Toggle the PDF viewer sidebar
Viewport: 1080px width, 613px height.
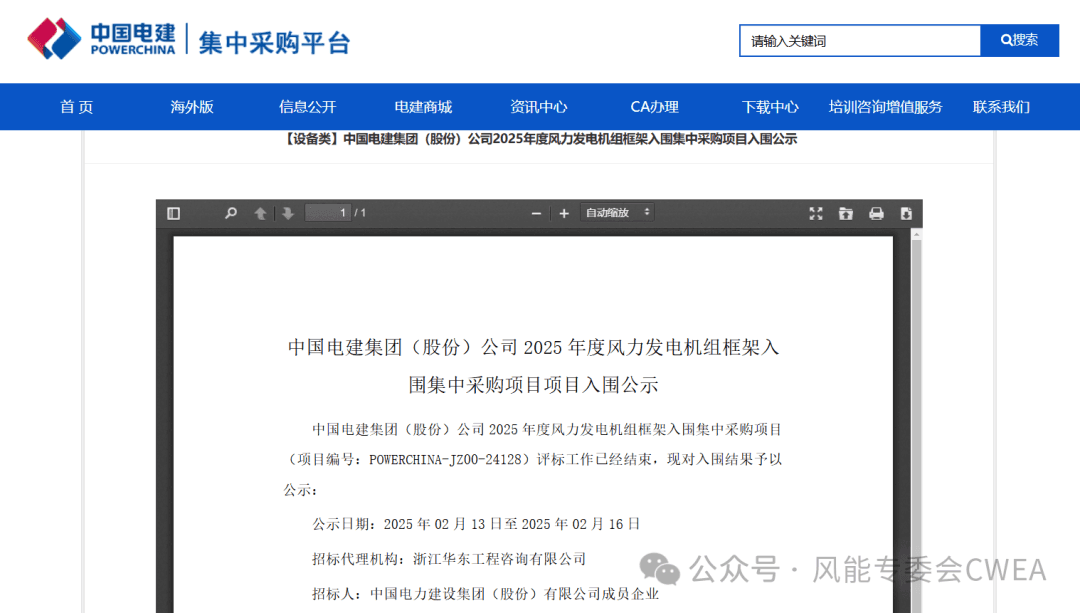174,213
